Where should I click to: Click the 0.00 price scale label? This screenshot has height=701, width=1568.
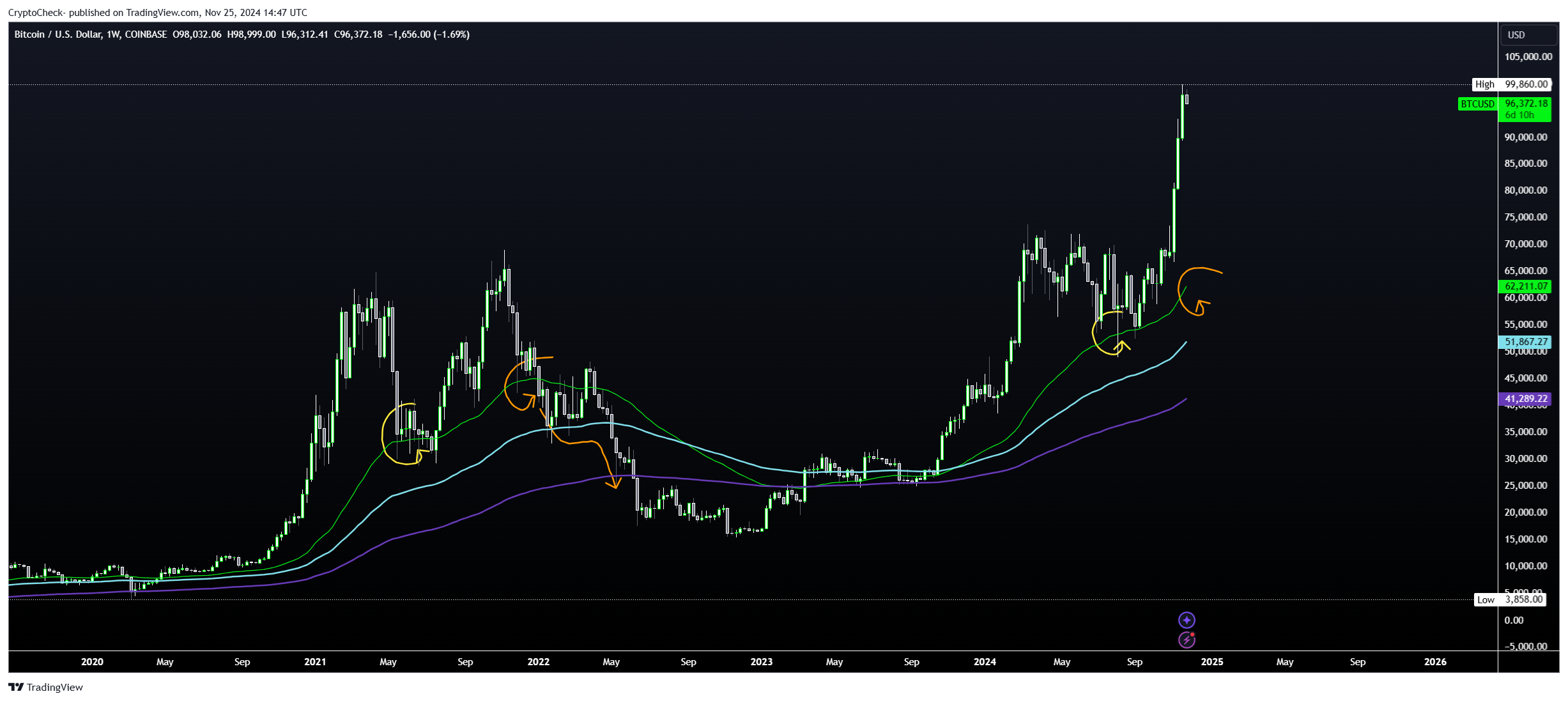coord(1514,620)
